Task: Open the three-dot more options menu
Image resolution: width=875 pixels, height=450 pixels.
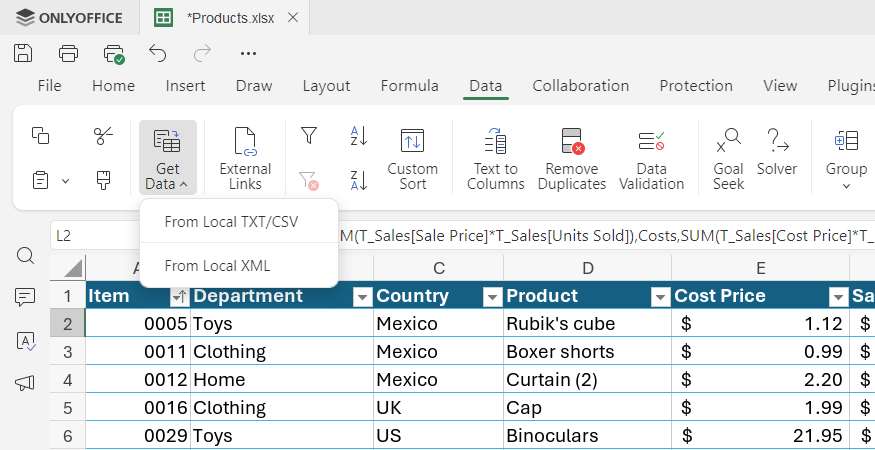Action: [248, 54]
